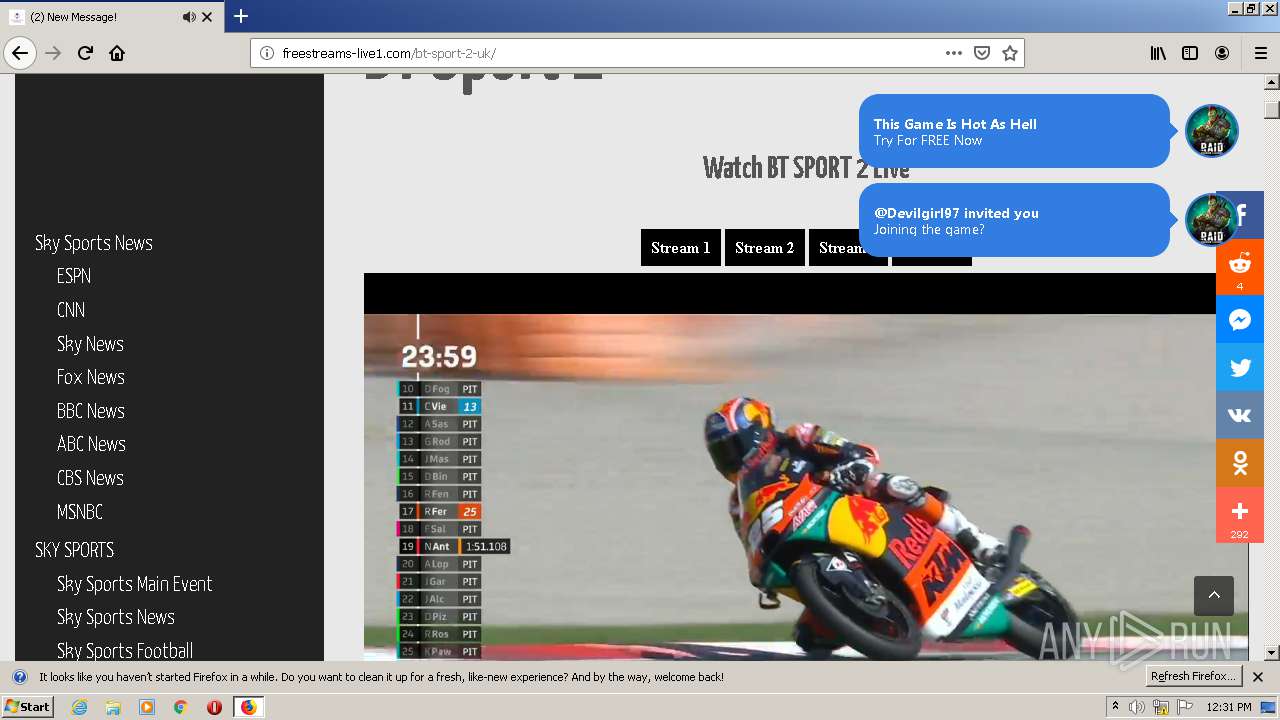Jump to top of page arrow
The width and height of the screenshot is (1280, 720).
[1214, 595]
